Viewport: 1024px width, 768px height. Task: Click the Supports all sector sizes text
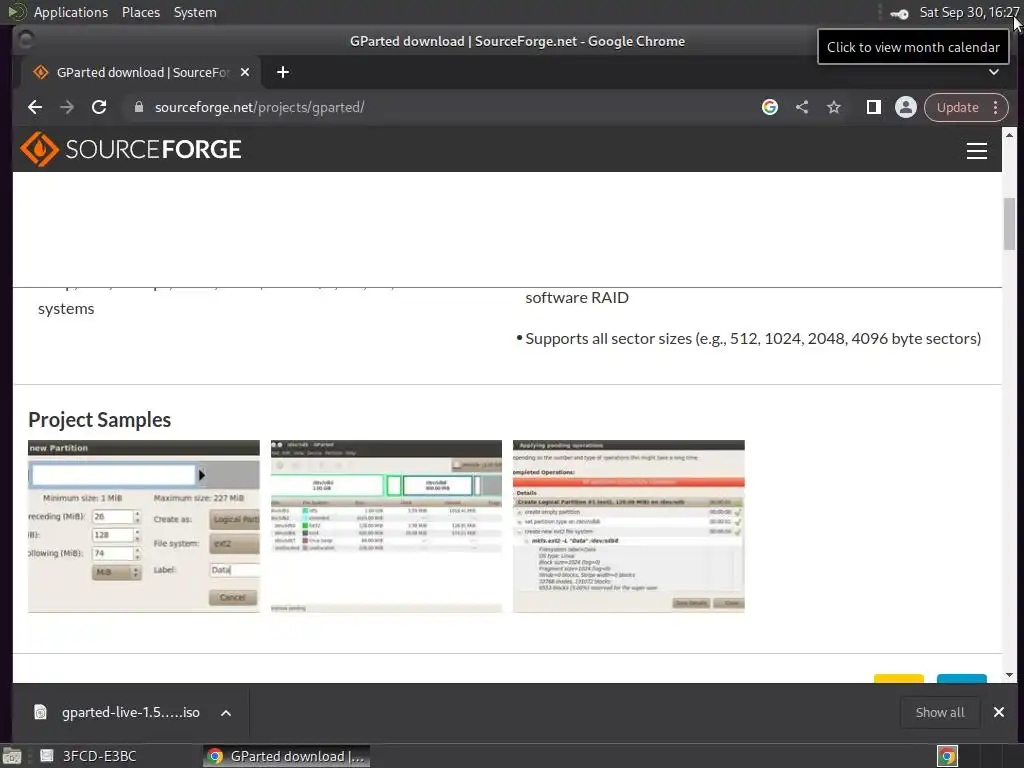click(753, 339)
